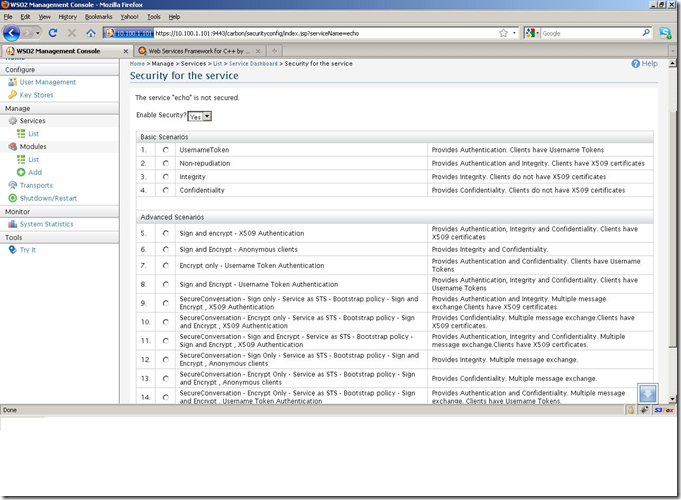Click the site identity 10.100.1.101 badge
The height and width of the screenshot is (500, 681).
(129, 33)
